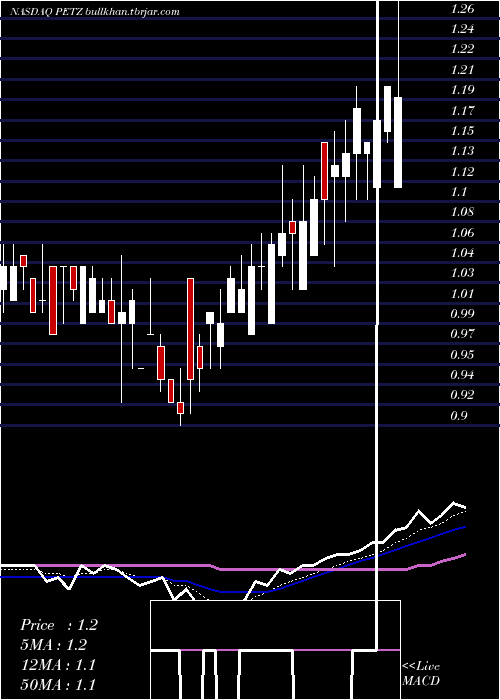
Task: Click the 1.26 price axis label
Action: point(462,9)
